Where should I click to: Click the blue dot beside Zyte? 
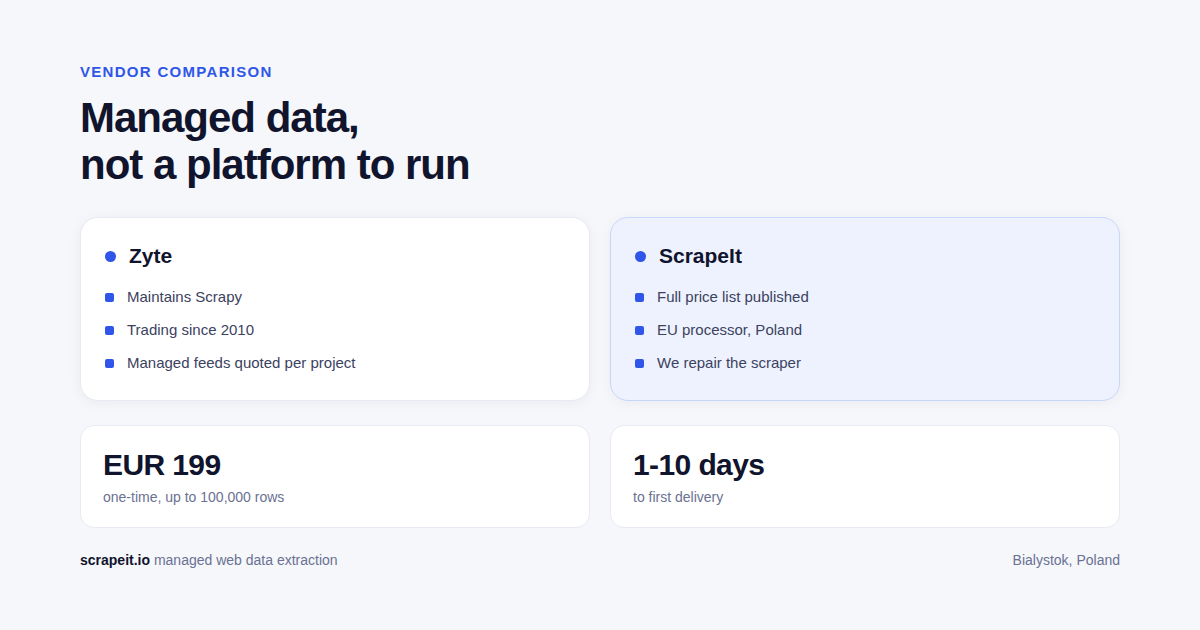110,257
